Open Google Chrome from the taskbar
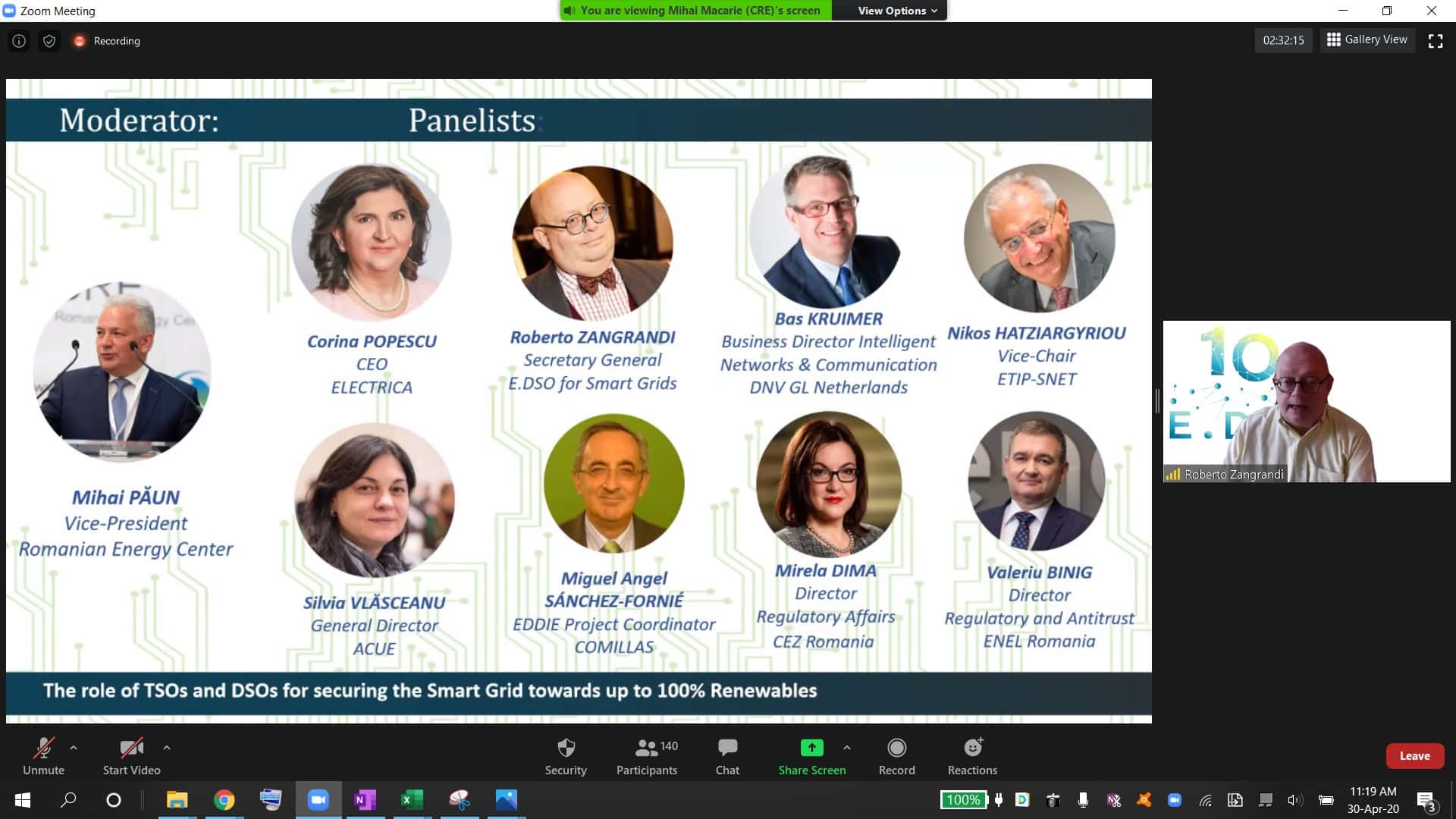 224,800
